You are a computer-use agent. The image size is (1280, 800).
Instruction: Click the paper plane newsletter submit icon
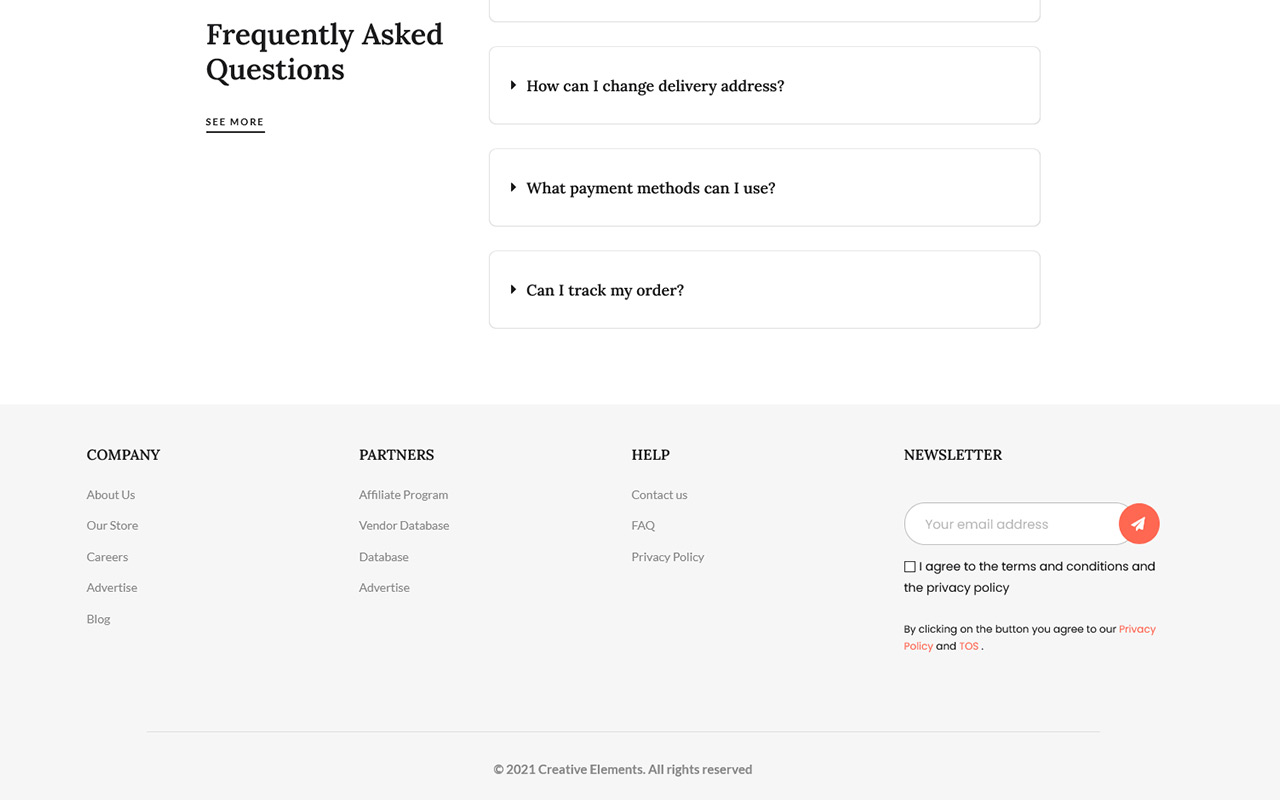pyautogui.click(x=1138, y=524)
